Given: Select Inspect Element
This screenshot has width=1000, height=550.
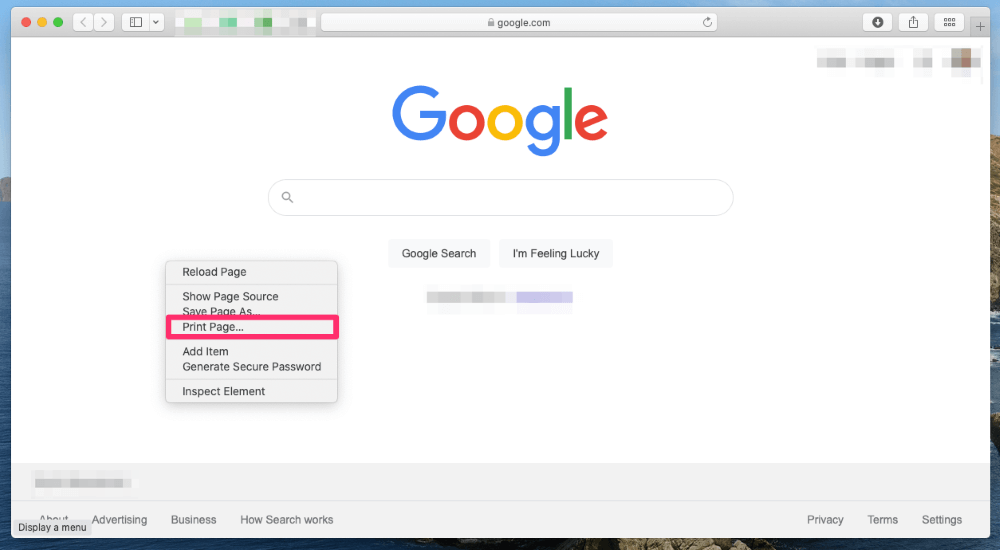Looking at the screenshot, I should tap(251, 391).
